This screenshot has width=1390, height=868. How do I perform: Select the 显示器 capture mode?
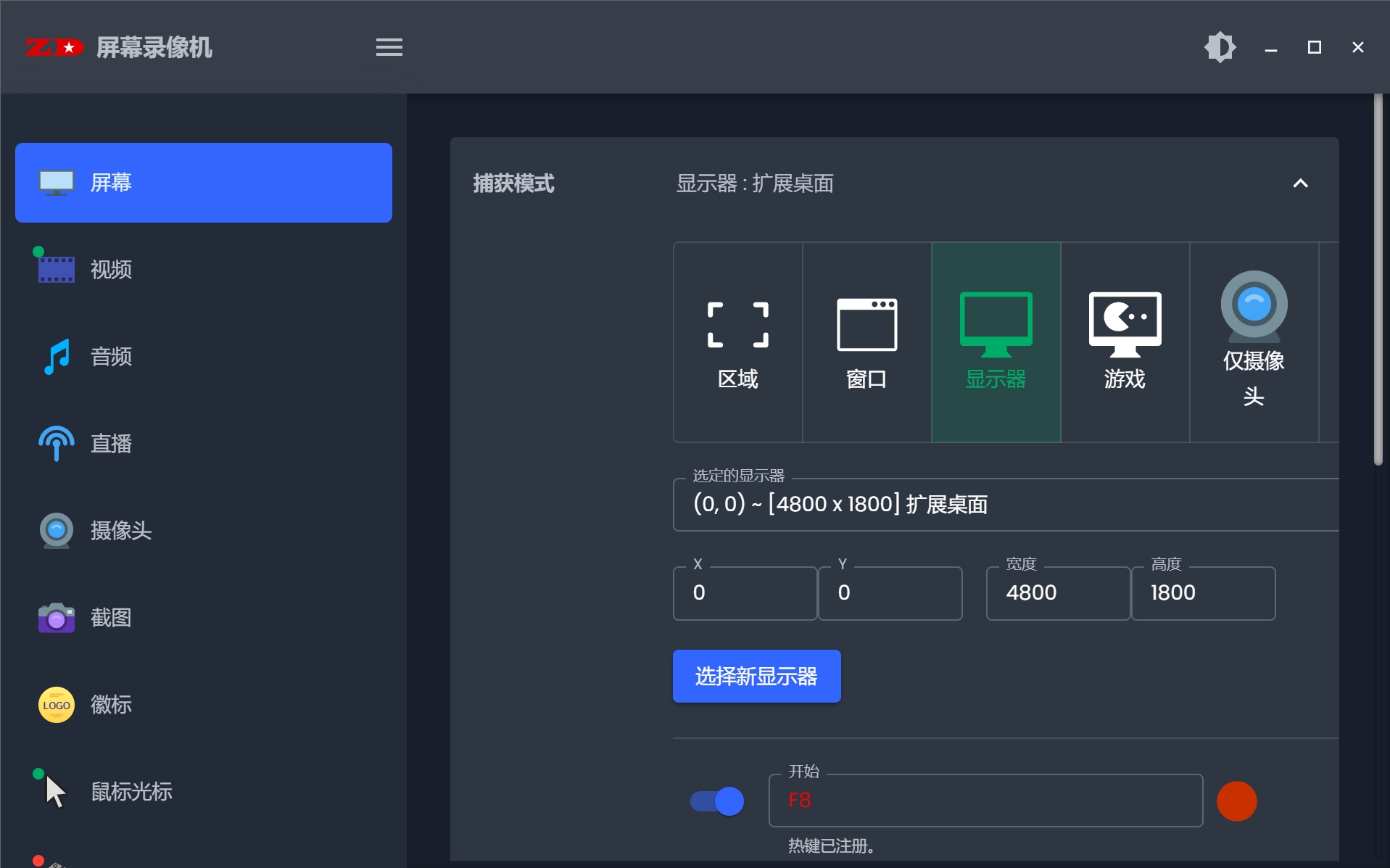996,342
